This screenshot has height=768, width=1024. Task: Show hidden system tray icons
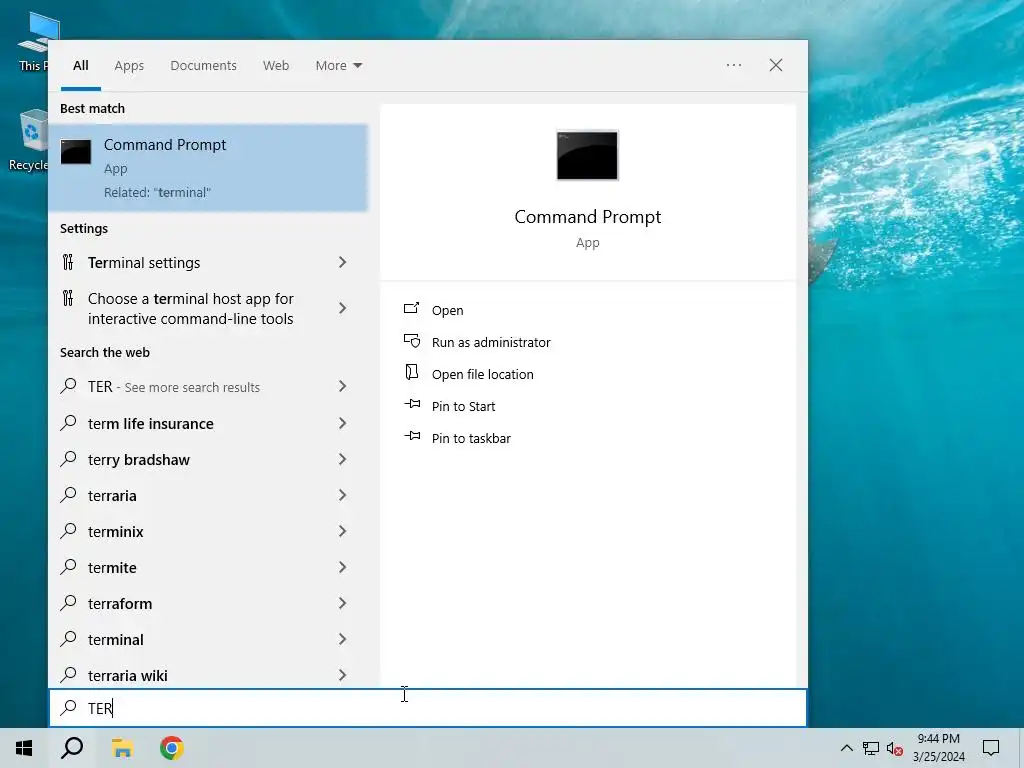click(846, 748)
